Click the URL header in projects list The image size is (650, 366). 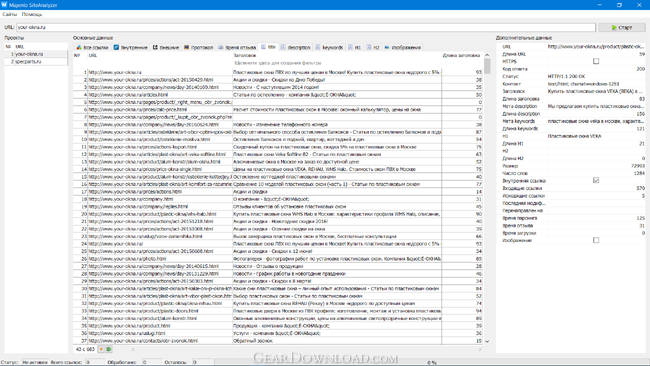pos(41,47)
